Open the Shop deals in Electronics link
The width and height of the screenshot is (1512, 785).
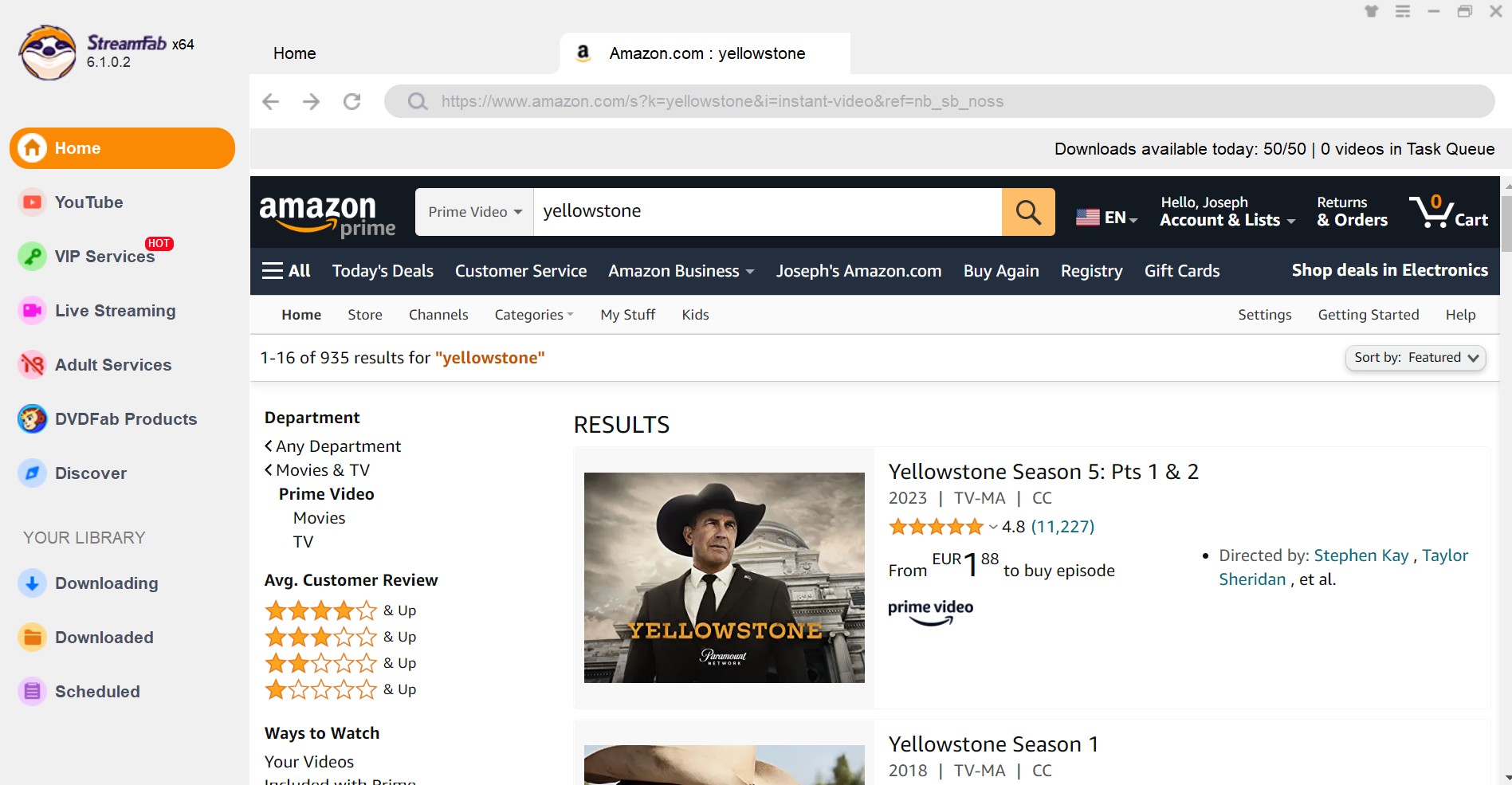tap(1389, 270)
